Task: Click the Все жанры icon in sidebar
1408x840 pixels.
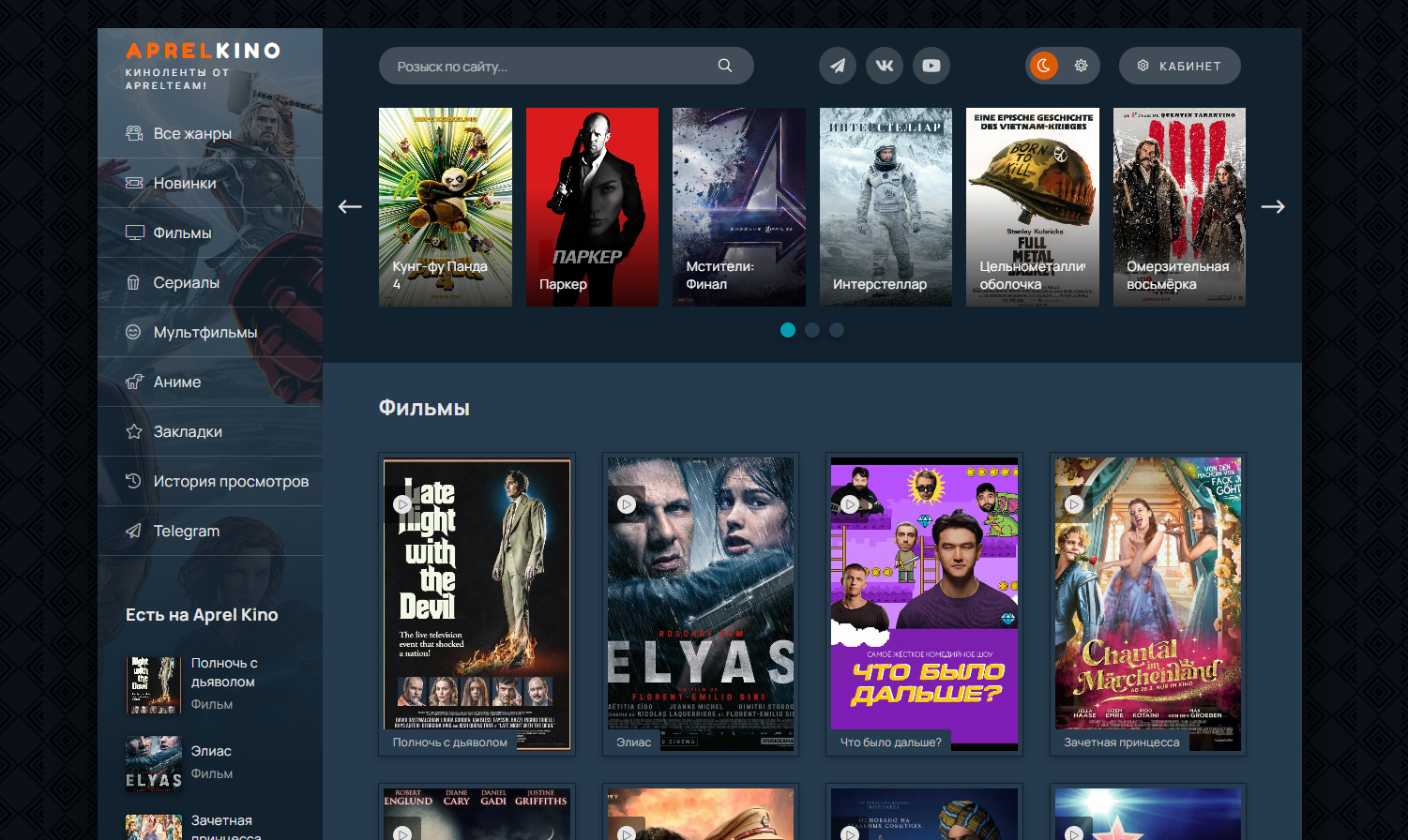Action: coord(134,133)
